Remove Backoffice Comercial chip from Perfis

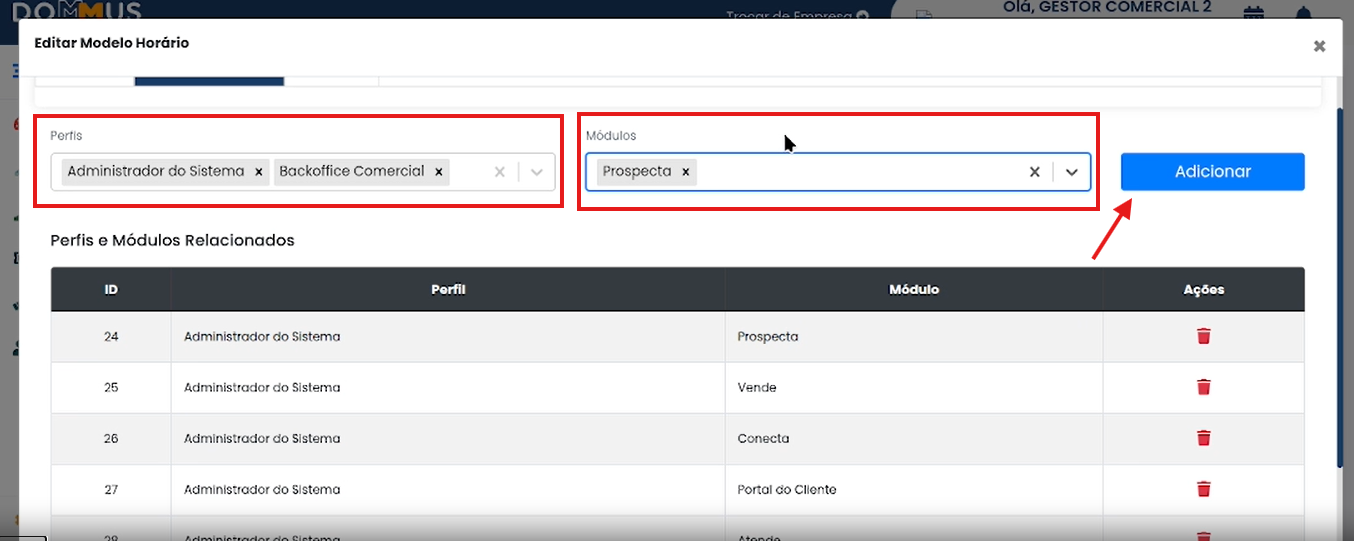438,172
